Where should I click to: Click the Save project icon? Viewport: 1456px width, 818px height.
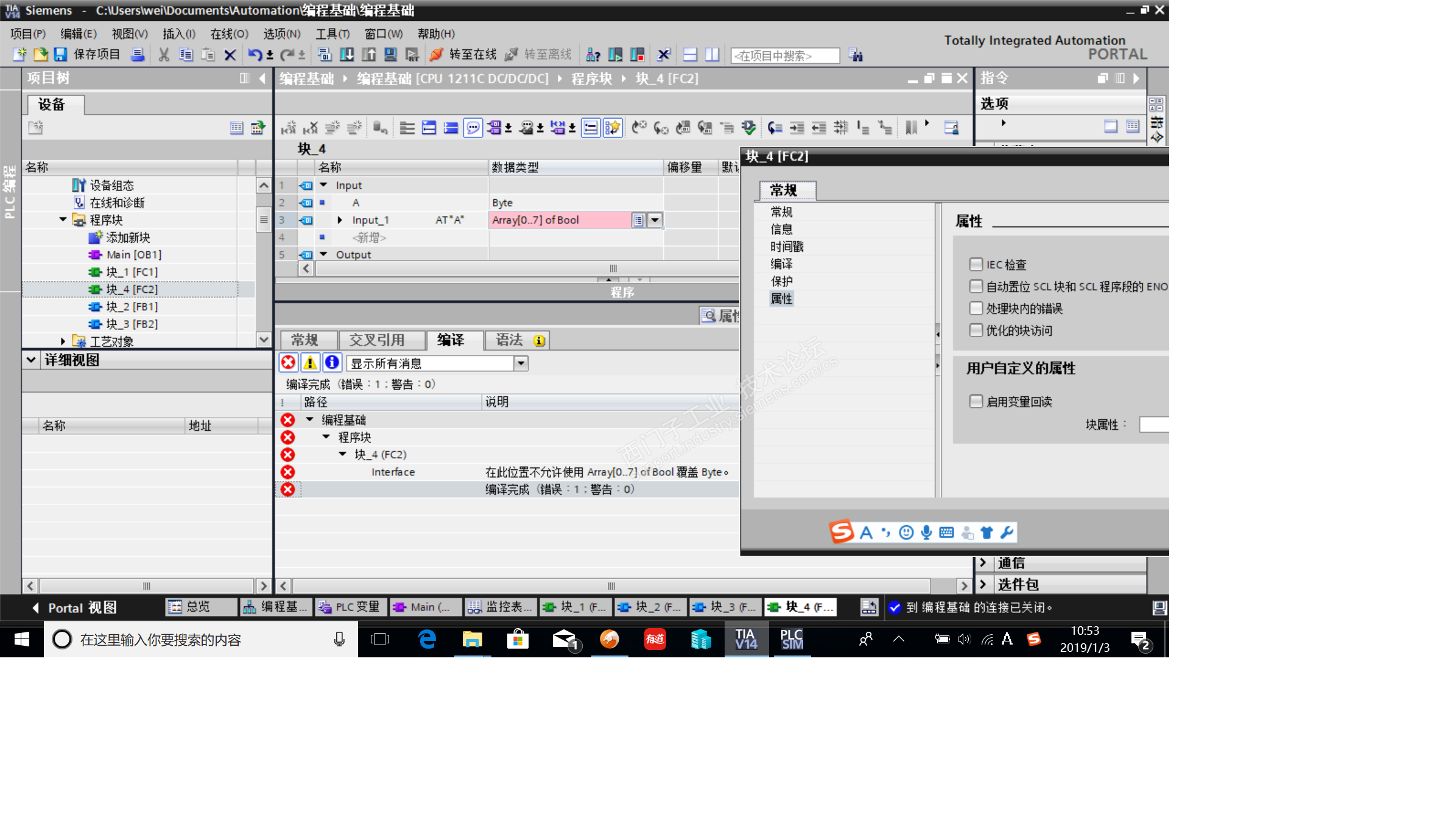tap(60, 55)
